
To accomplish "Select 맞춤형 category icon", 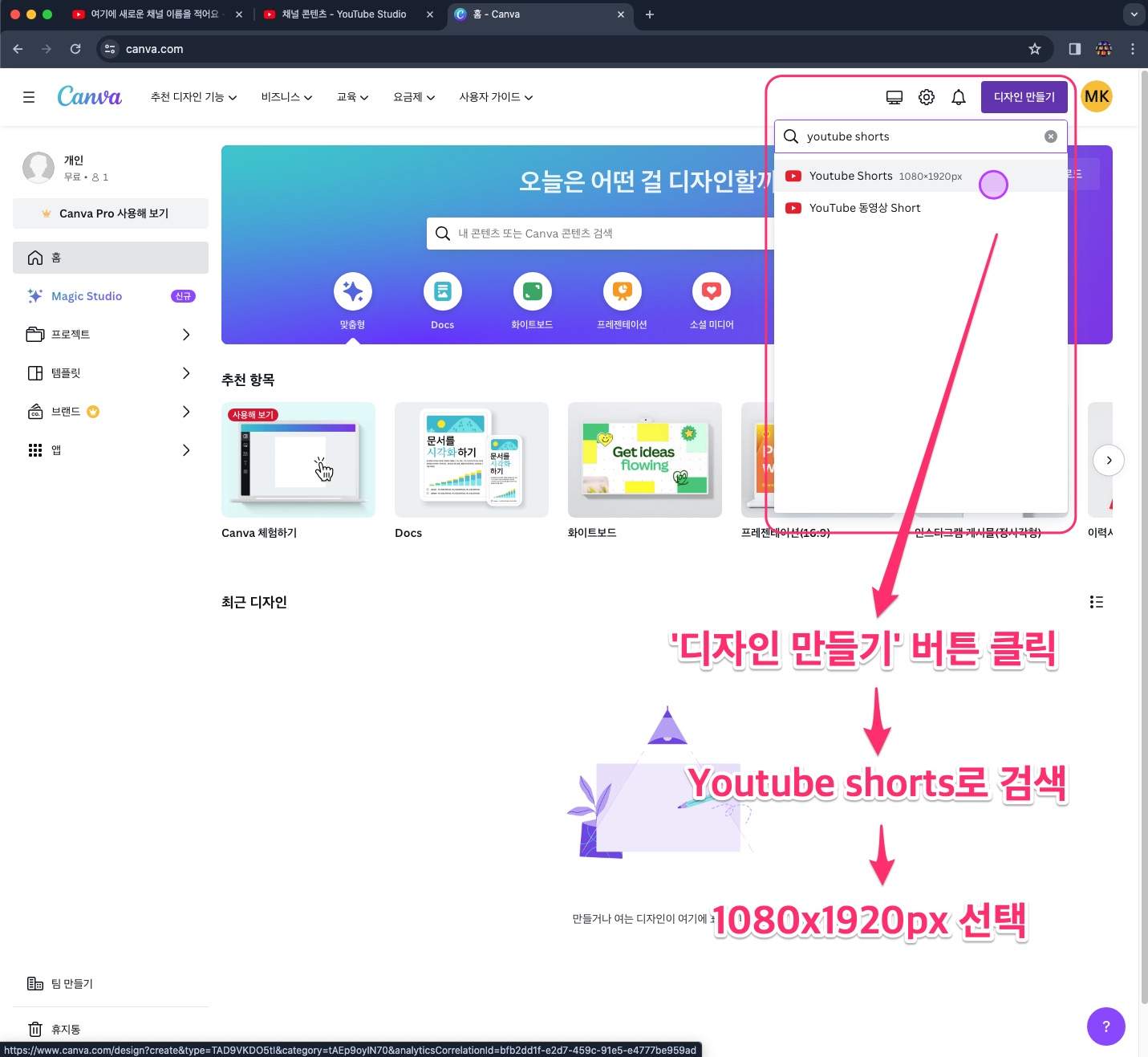I will click(353, 291).
